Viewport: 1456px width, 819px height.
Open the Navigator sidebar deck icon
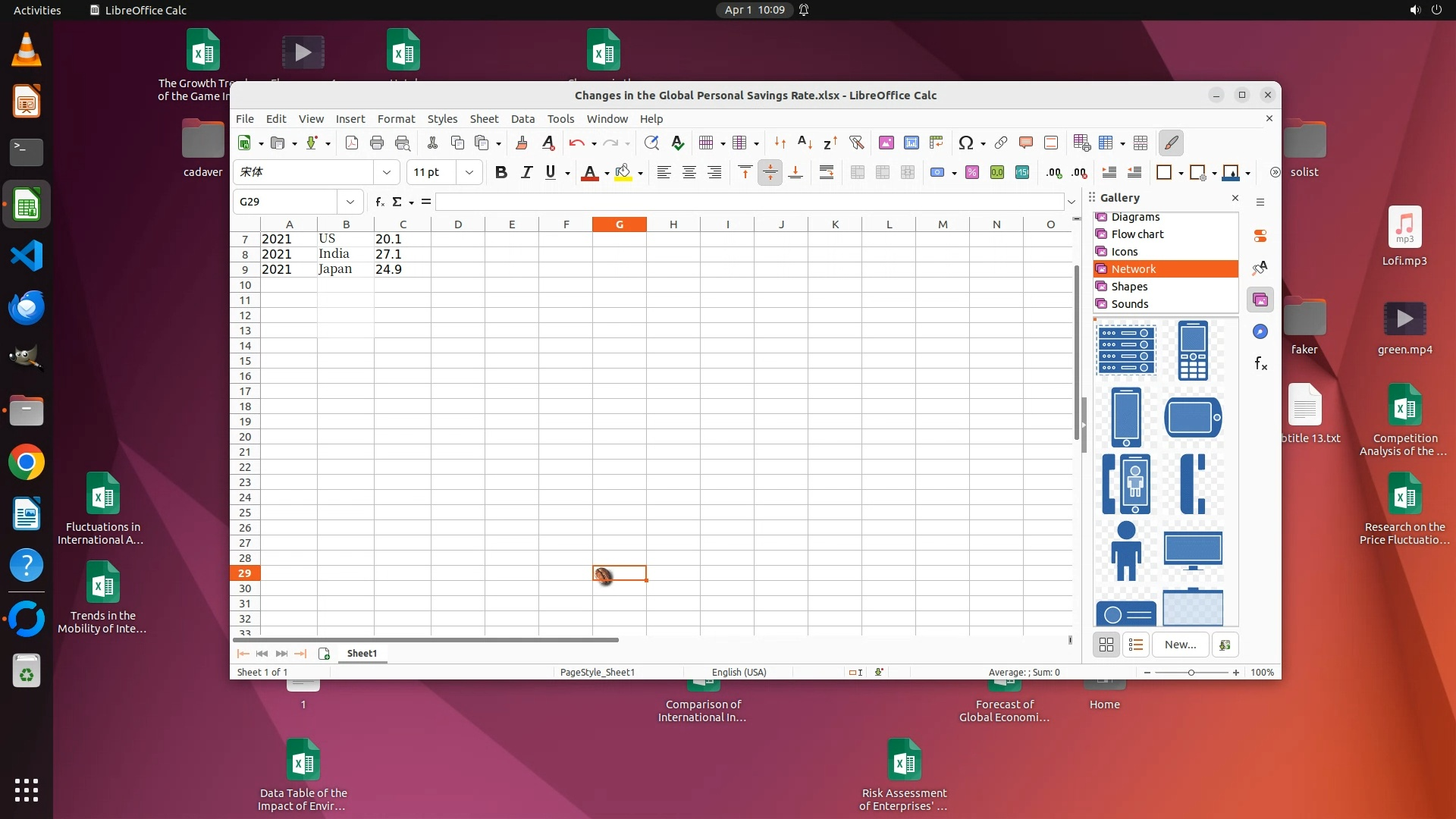click(1260, 332)
